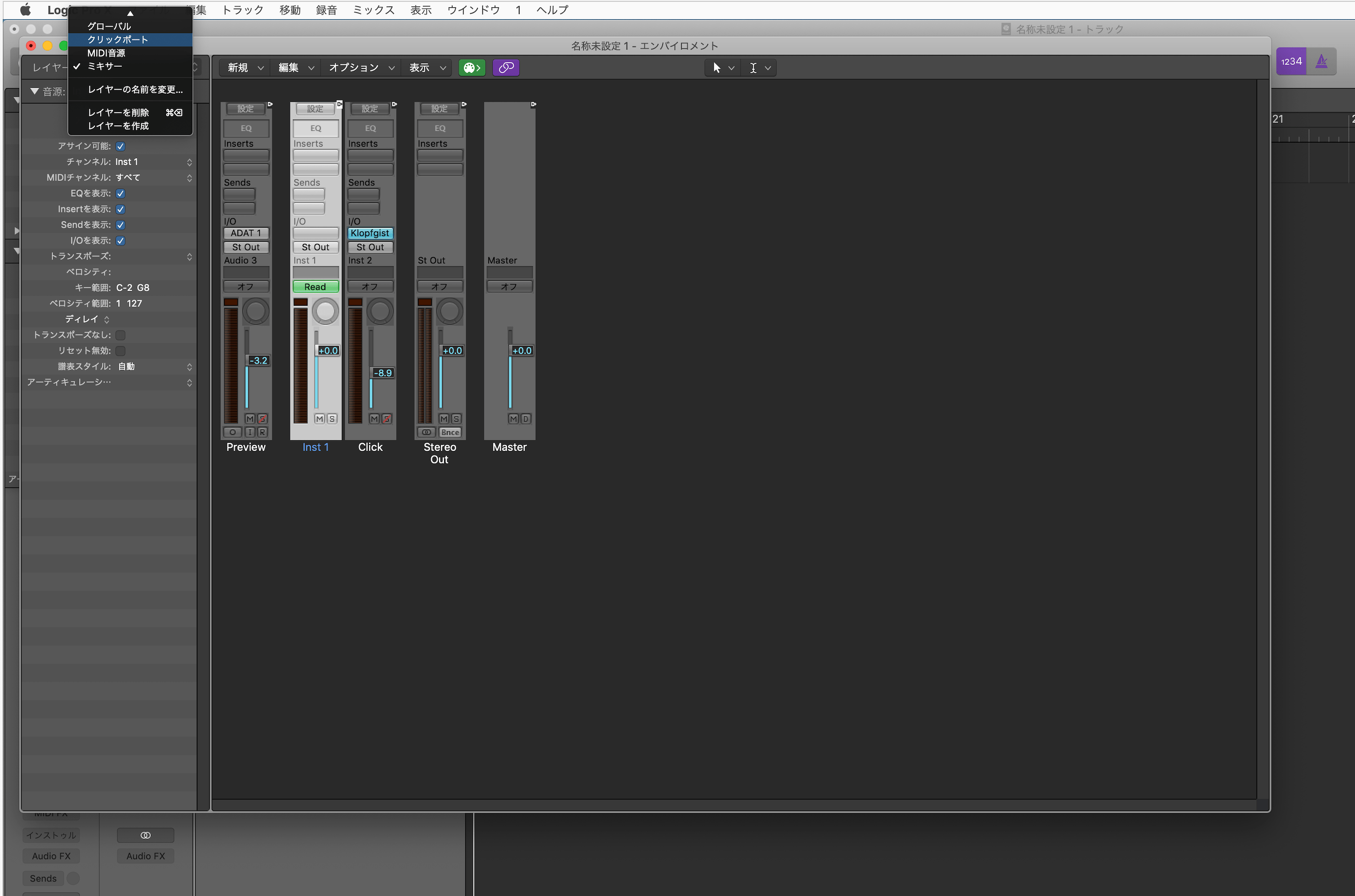Click cable output triangle on Master strip
Viewport: 1355px width, 896px height.
pos(533,105)
